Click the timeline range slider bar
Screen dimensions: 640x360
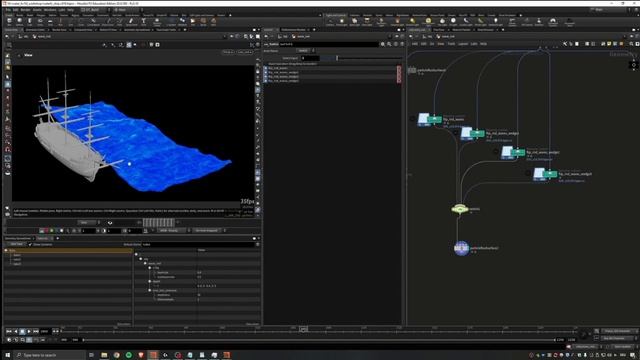[x=319, y=340]
